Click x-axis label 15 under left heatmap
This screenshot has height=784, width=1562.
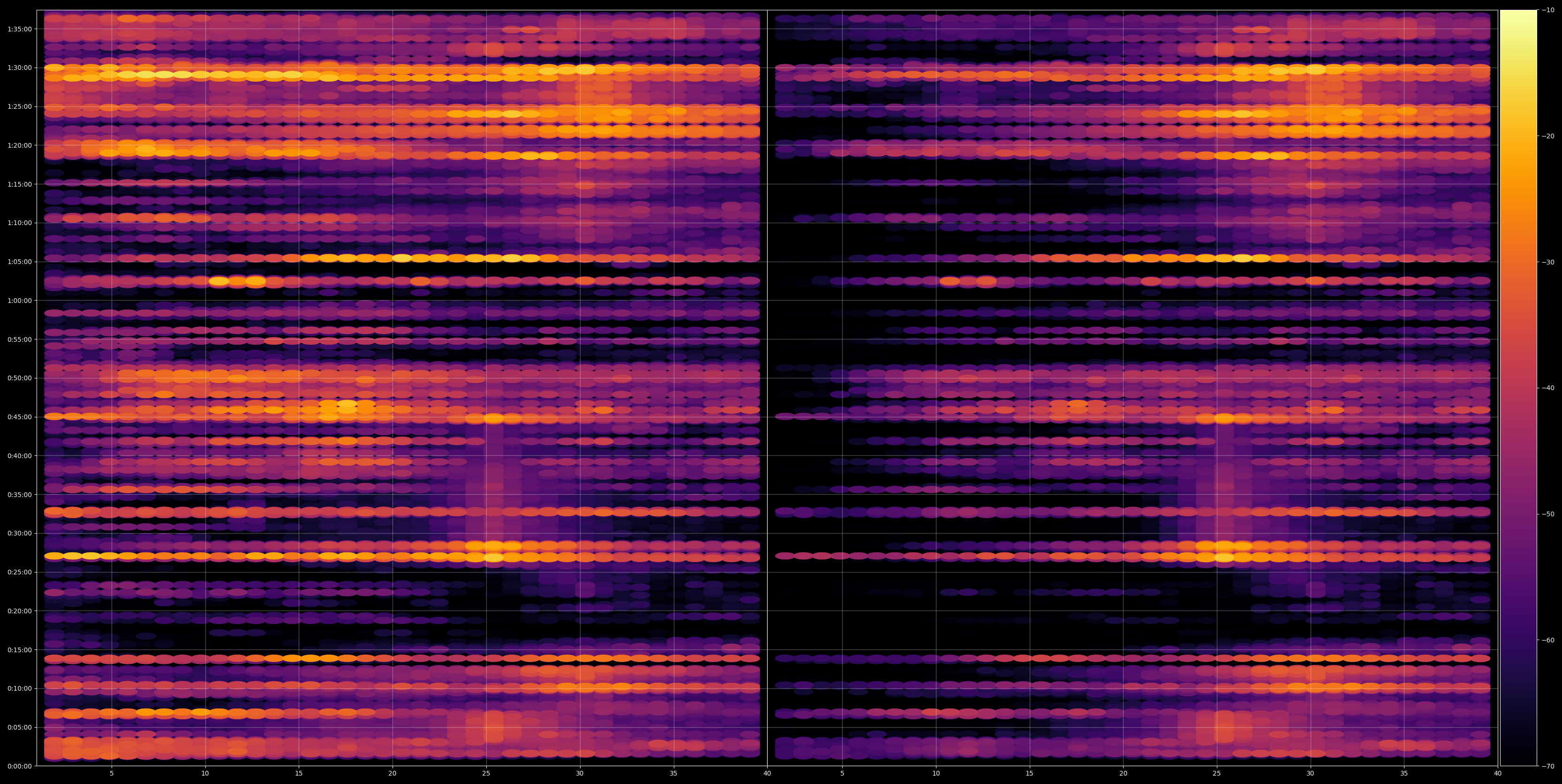tap(299, 774)
